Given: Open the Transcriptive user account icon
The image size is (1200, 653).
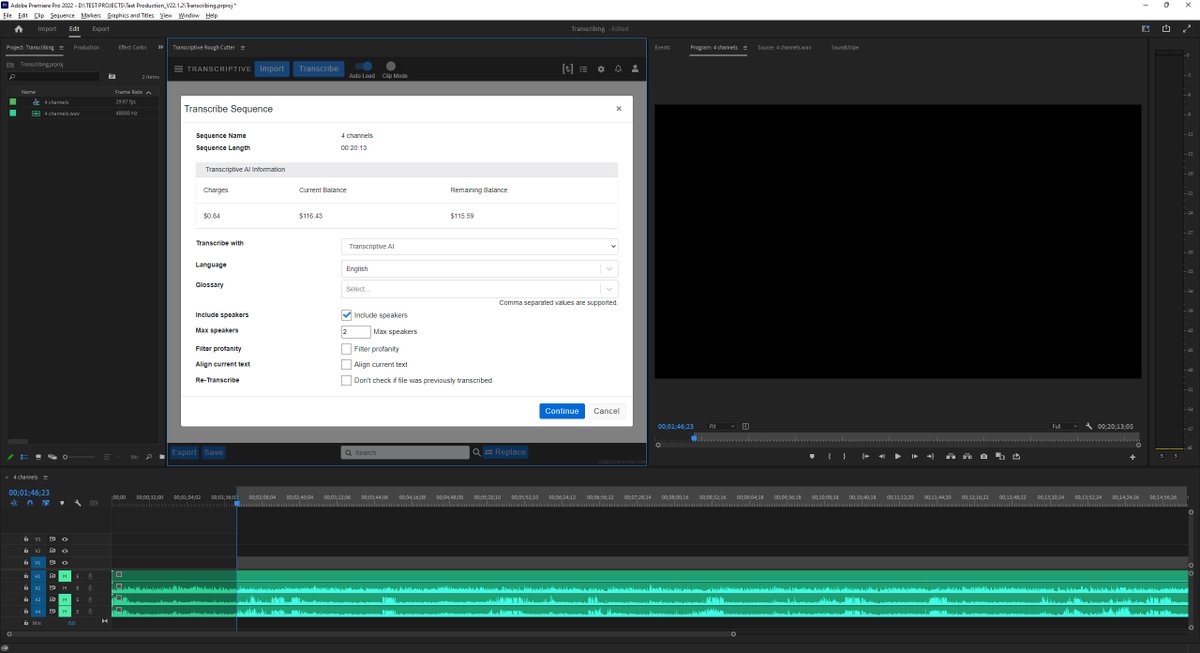Looking at the screenshot, I should (x=634, y=69).
